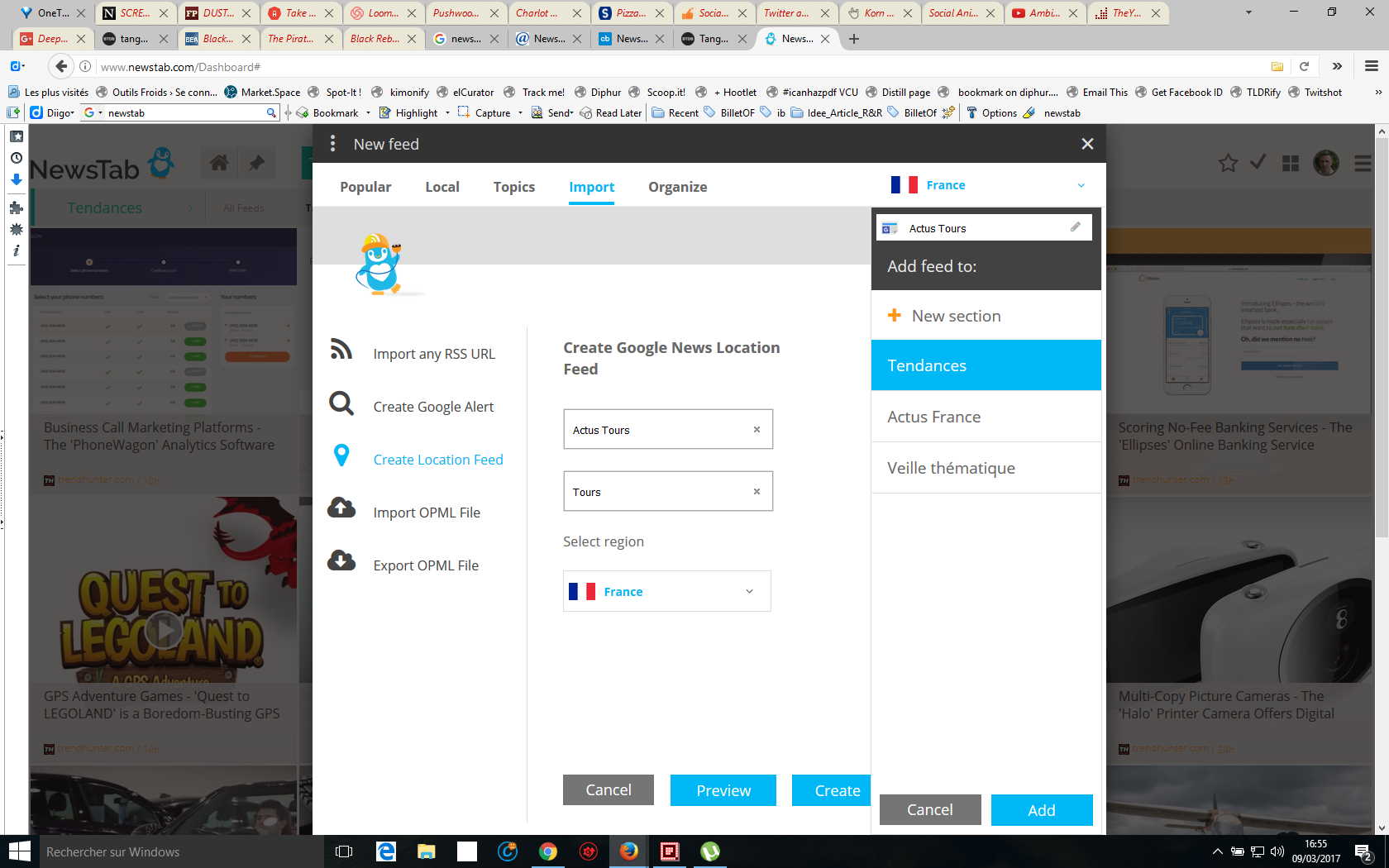
Task: Click the three-dot menu icon beside New feed
Action: (x=332, y=144)
